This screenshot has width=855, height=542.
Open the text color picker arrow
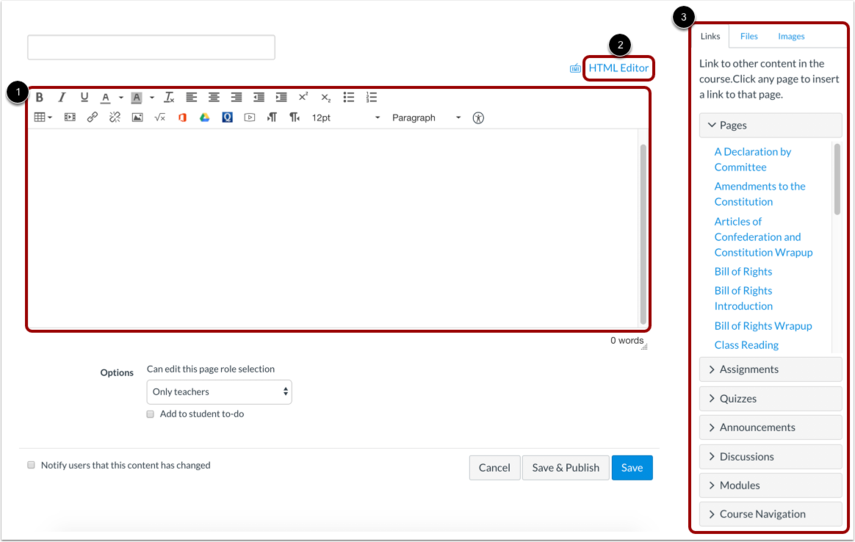[121, 98]
